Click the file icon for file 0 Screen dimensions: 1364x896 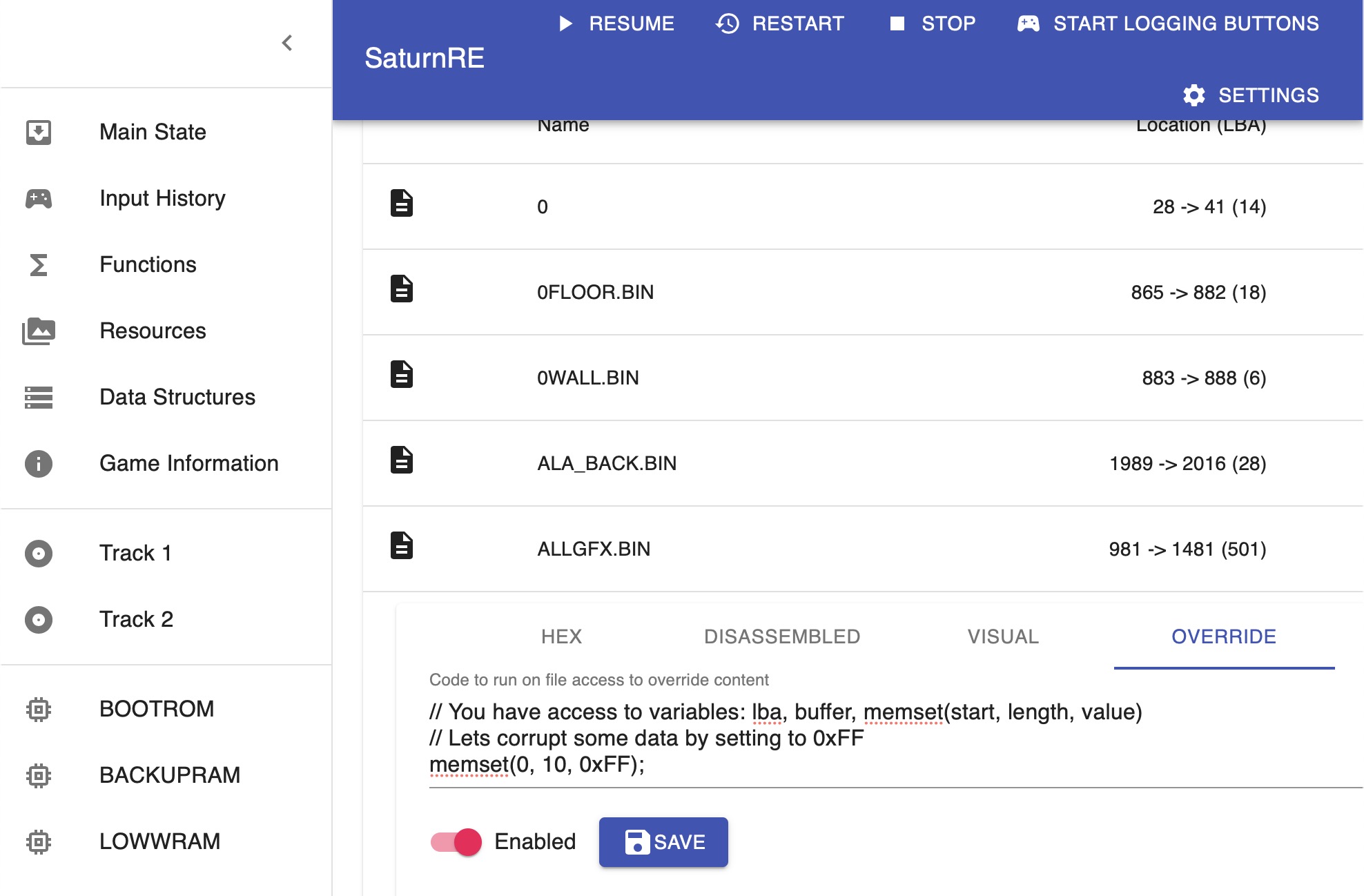402,204
